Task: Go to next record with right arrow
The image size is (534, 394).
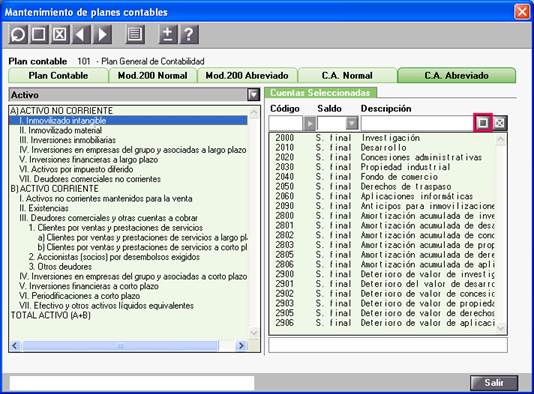Action: pos(102,34)
